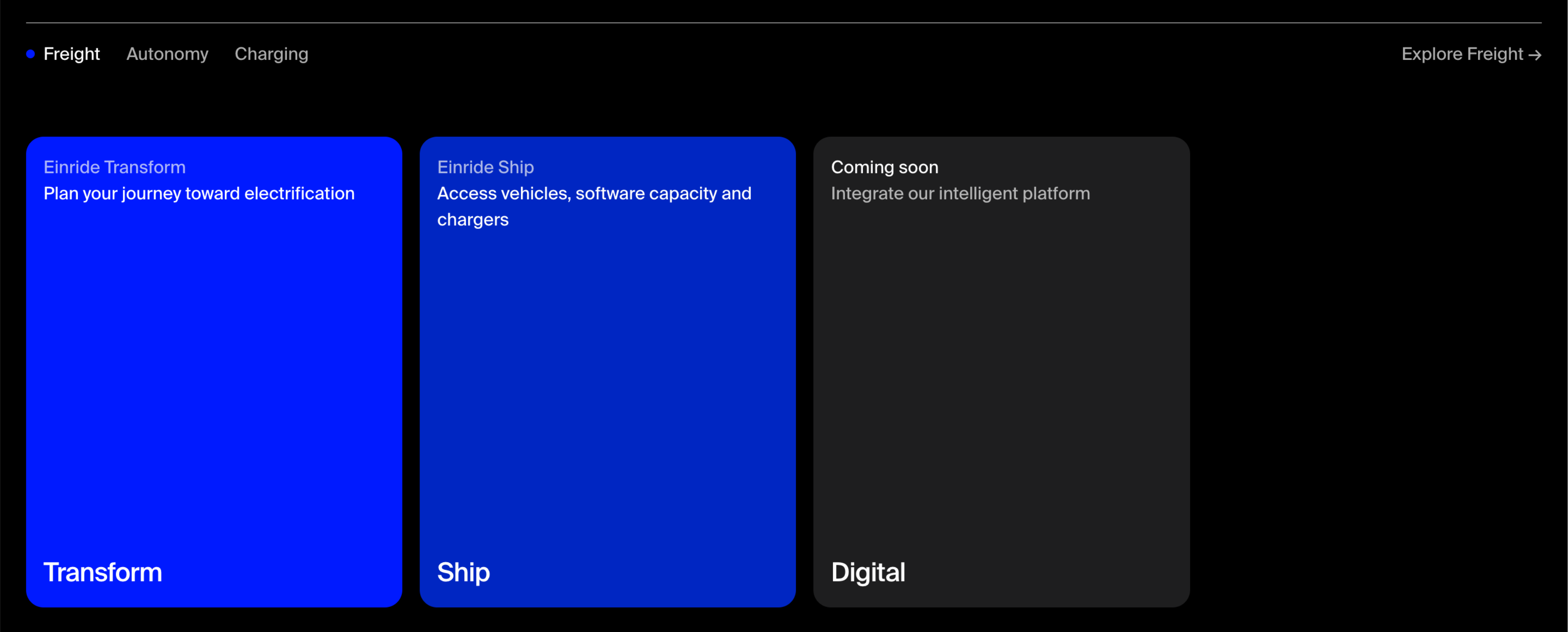Open the Charging tab
The image size is (1568, 632).
pyautogui.click(x=272, y=54)
